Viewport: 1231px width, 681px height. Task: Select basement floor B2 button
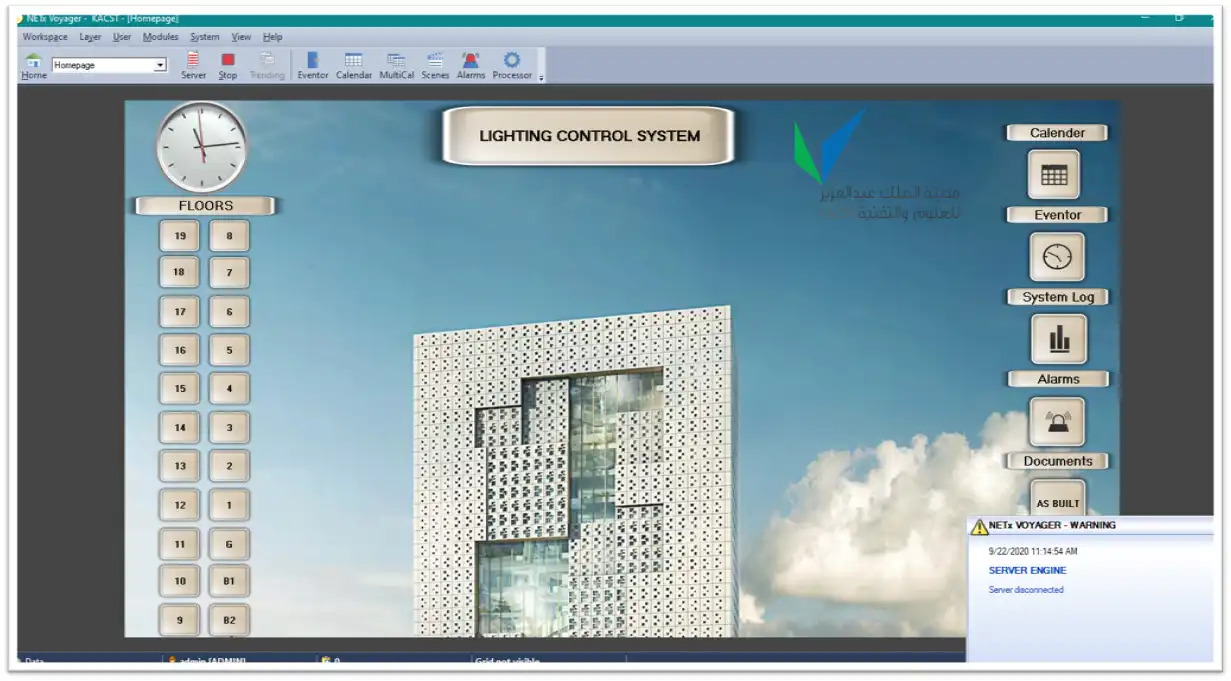[x=229, y=620]
